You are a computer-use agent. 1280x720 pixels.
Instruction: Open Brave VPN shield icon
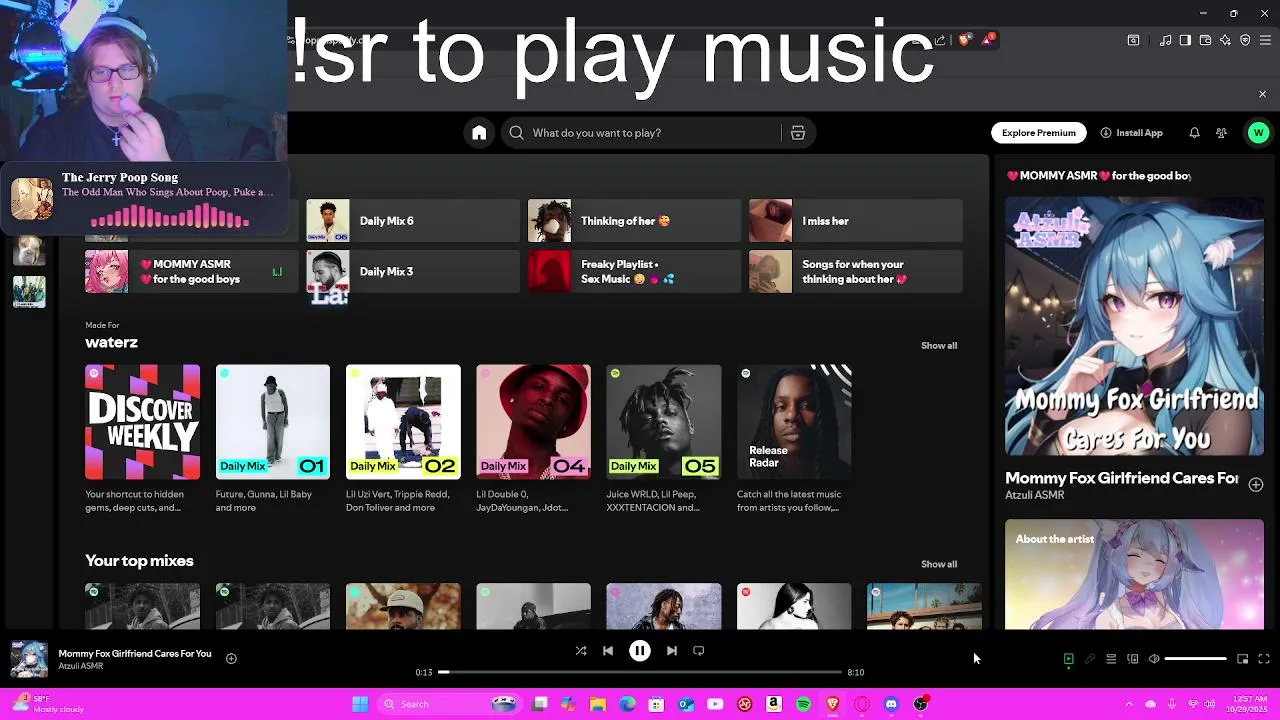1245,40
